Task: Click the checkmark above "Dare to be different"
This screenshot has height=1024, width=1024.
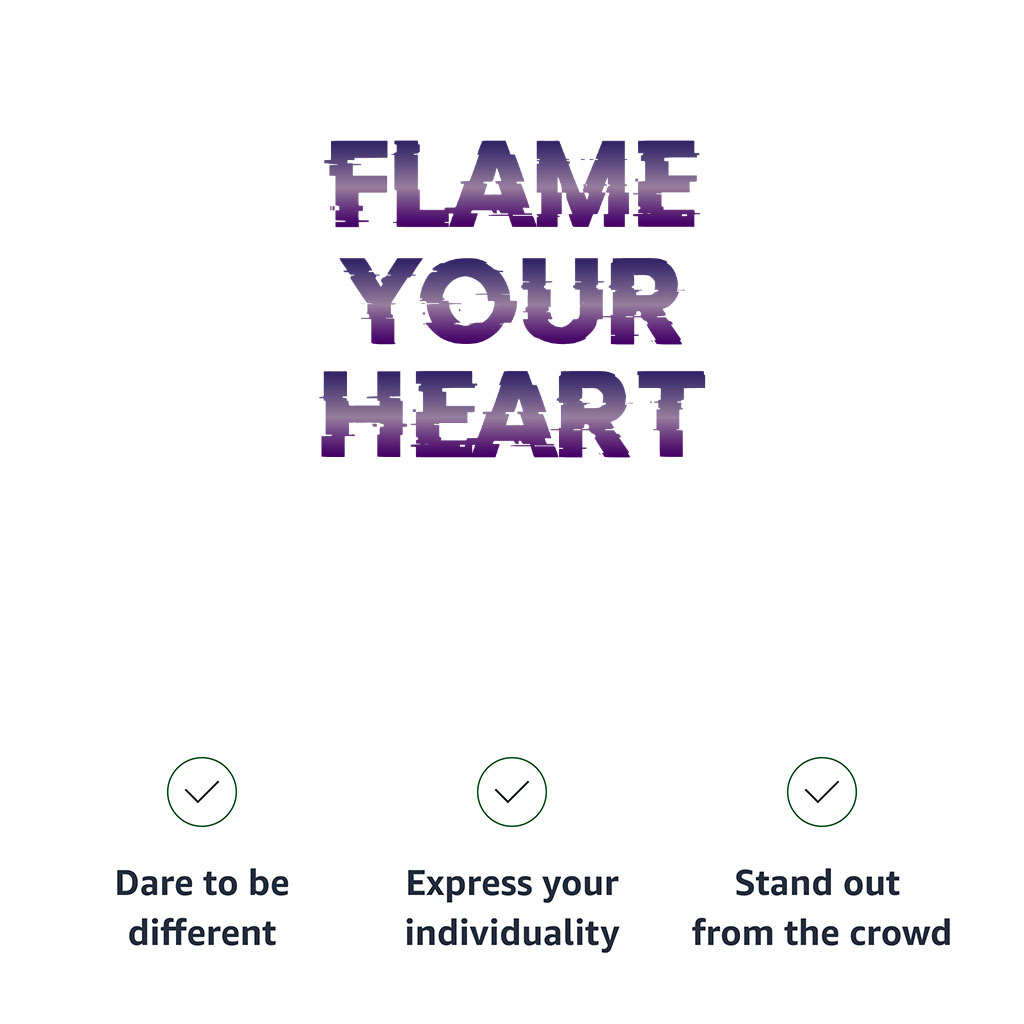Action: click(202, 792)
